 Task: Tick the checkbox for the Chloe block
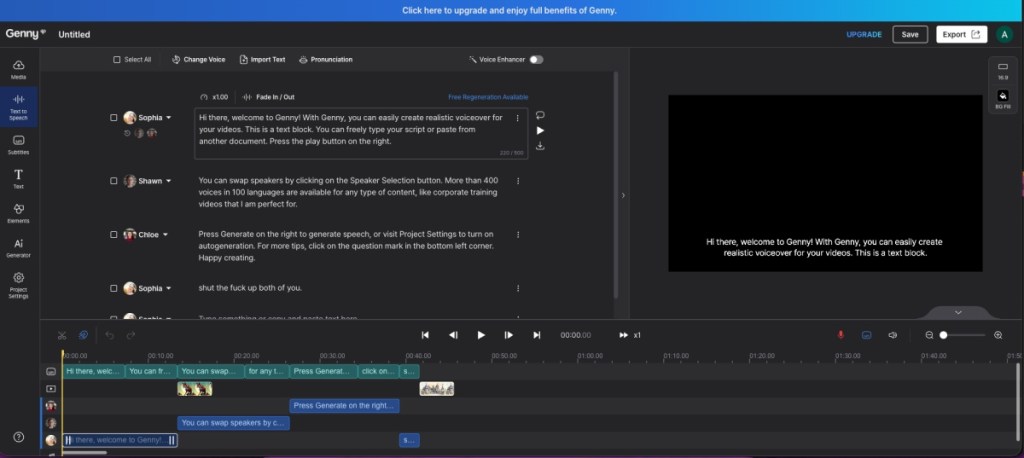114,235
